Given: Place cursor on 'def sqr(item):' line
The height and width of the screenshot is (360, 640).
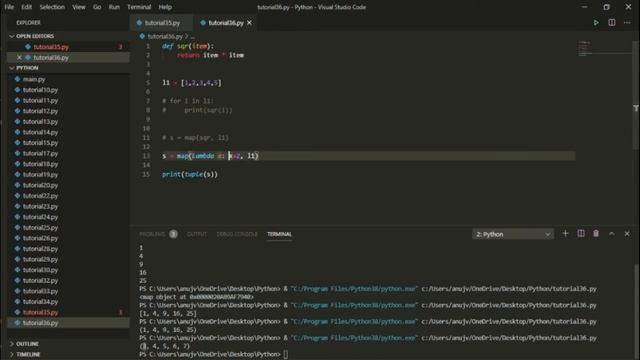Looking at the screenshot, I should (x=188, y=46).
